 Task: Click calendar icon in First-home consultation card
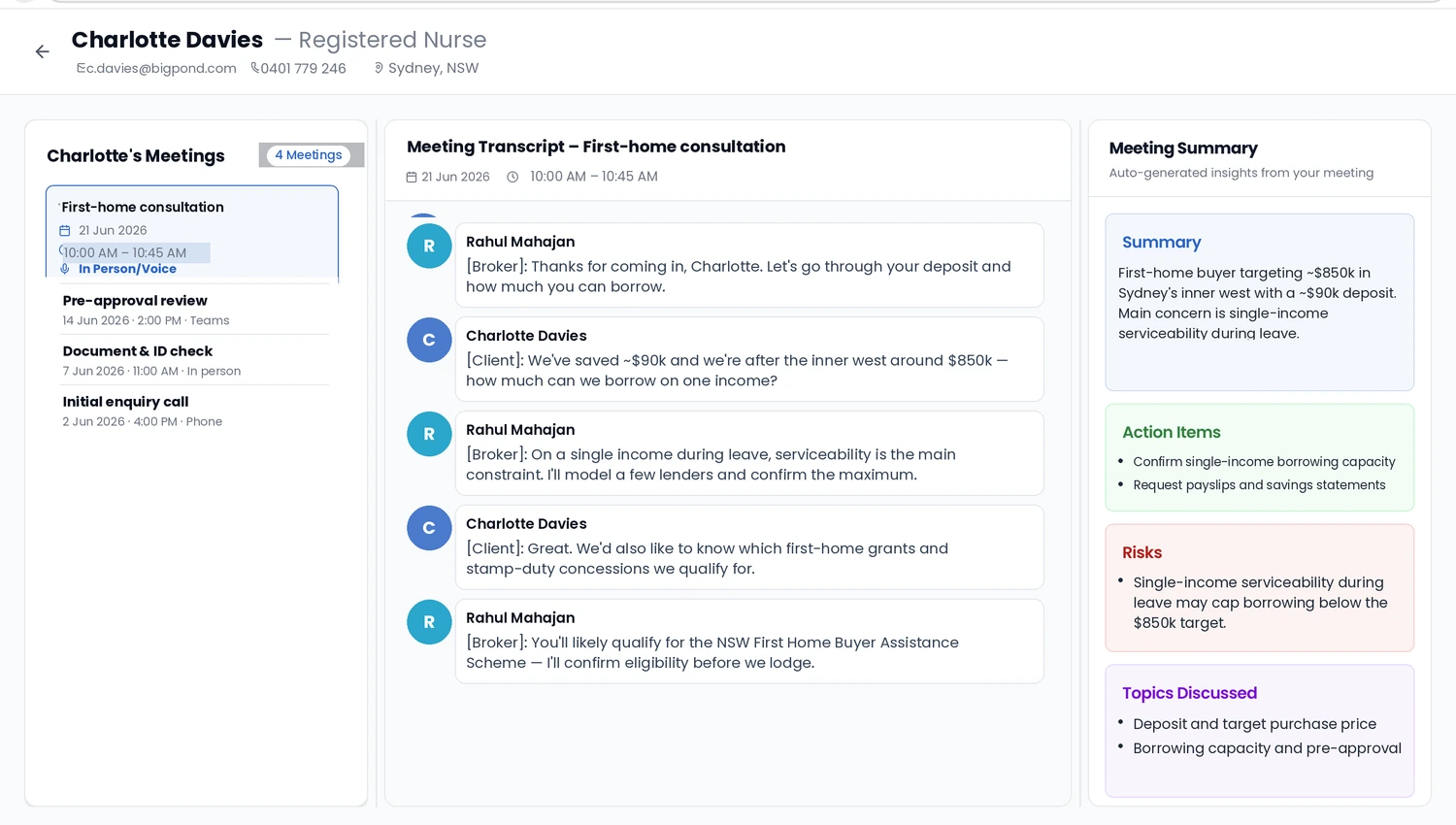click(65, 231)
